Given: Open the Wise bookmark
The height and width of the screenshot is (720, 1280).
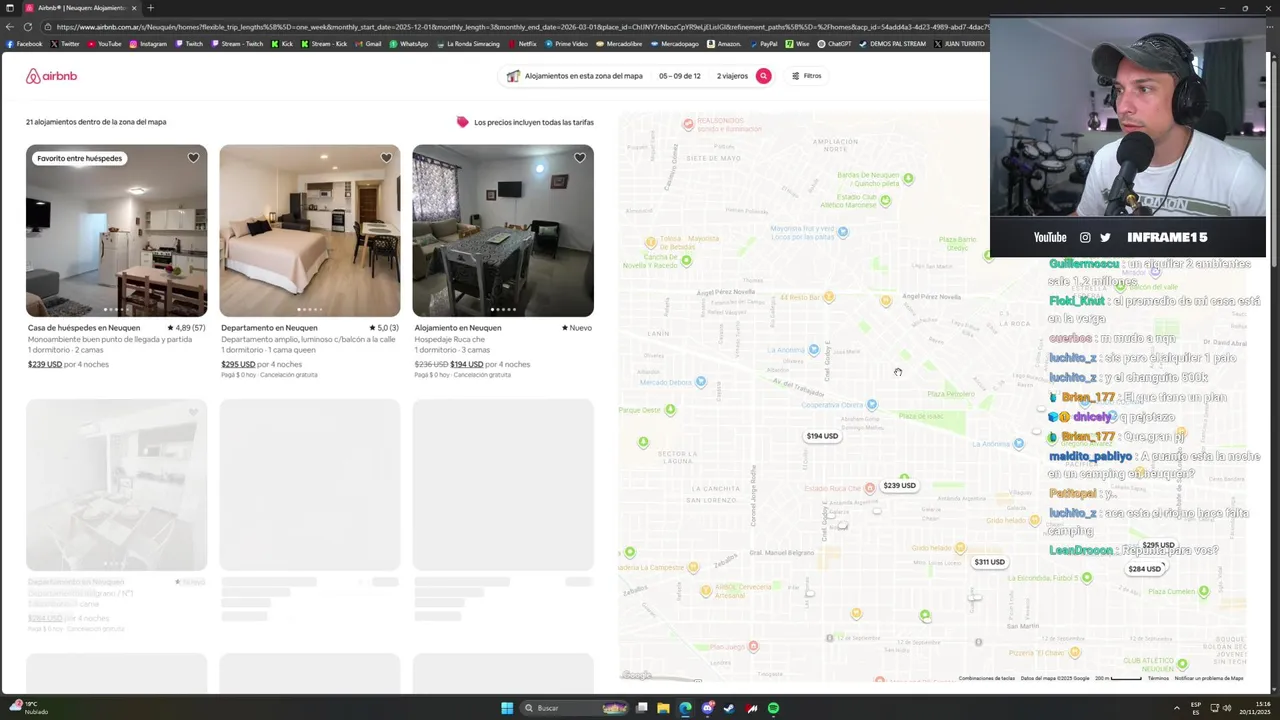Looking at the screenshot, I should (797, 44).
